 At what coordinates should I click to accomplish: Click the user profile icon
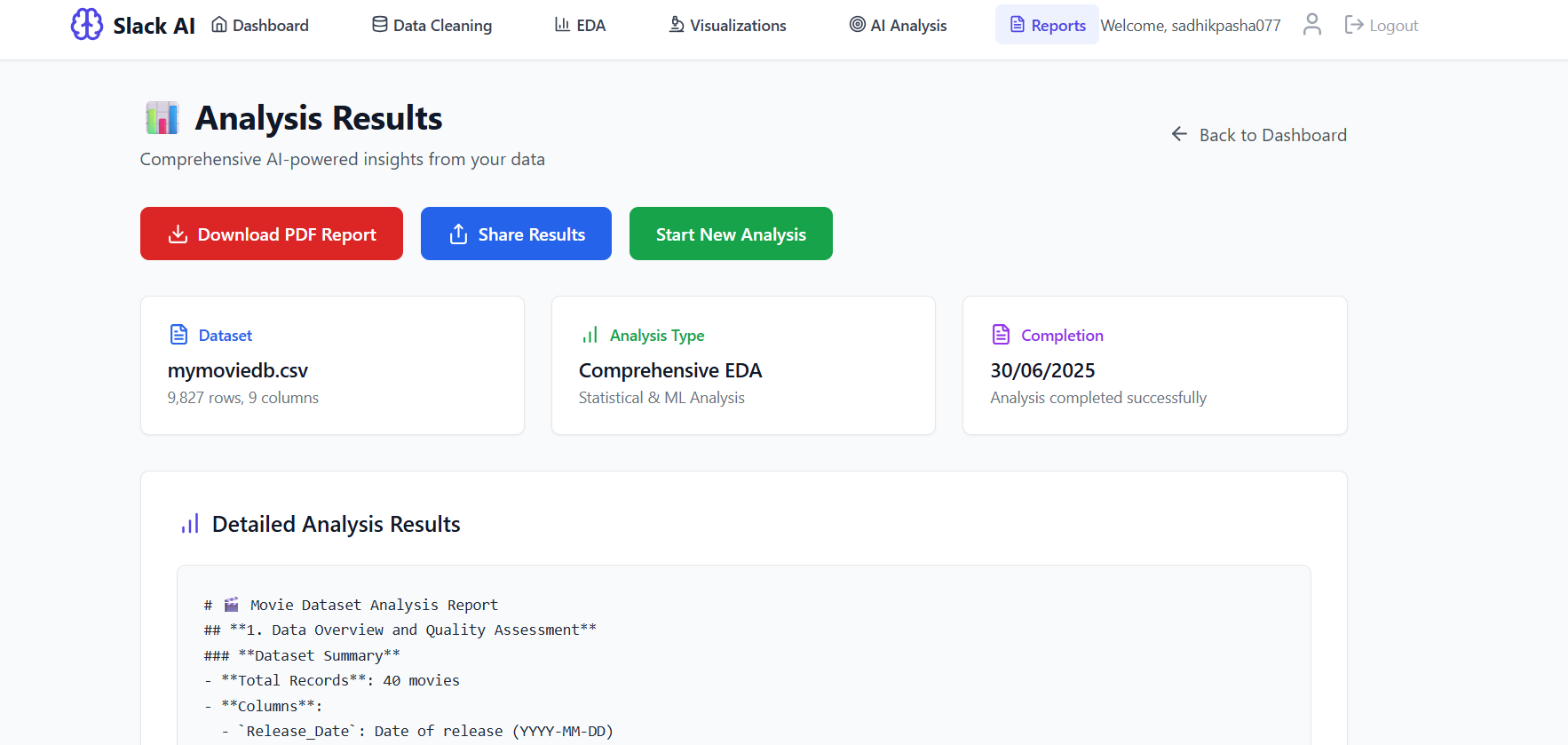(1312, 24)
